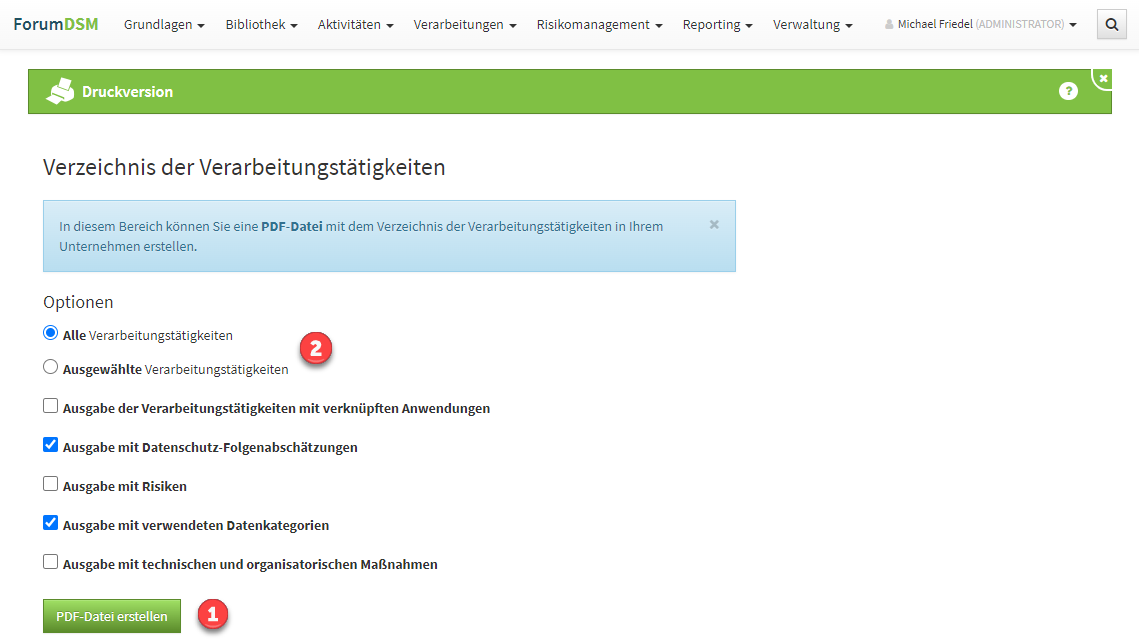
Task: Enable Ausgabe mit Risiken
Action: (50, 483)
